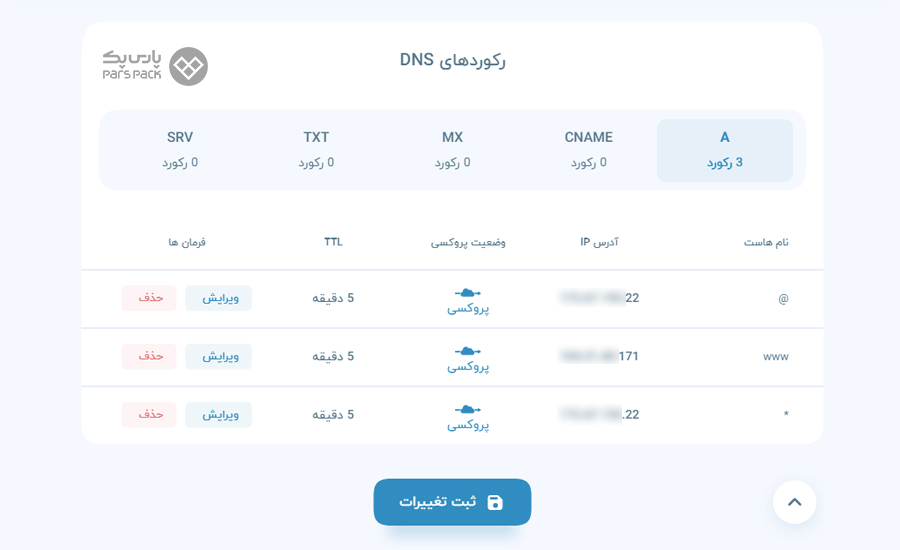Delete the wildcard * record

pyautogui.click(x=149, y=415)
